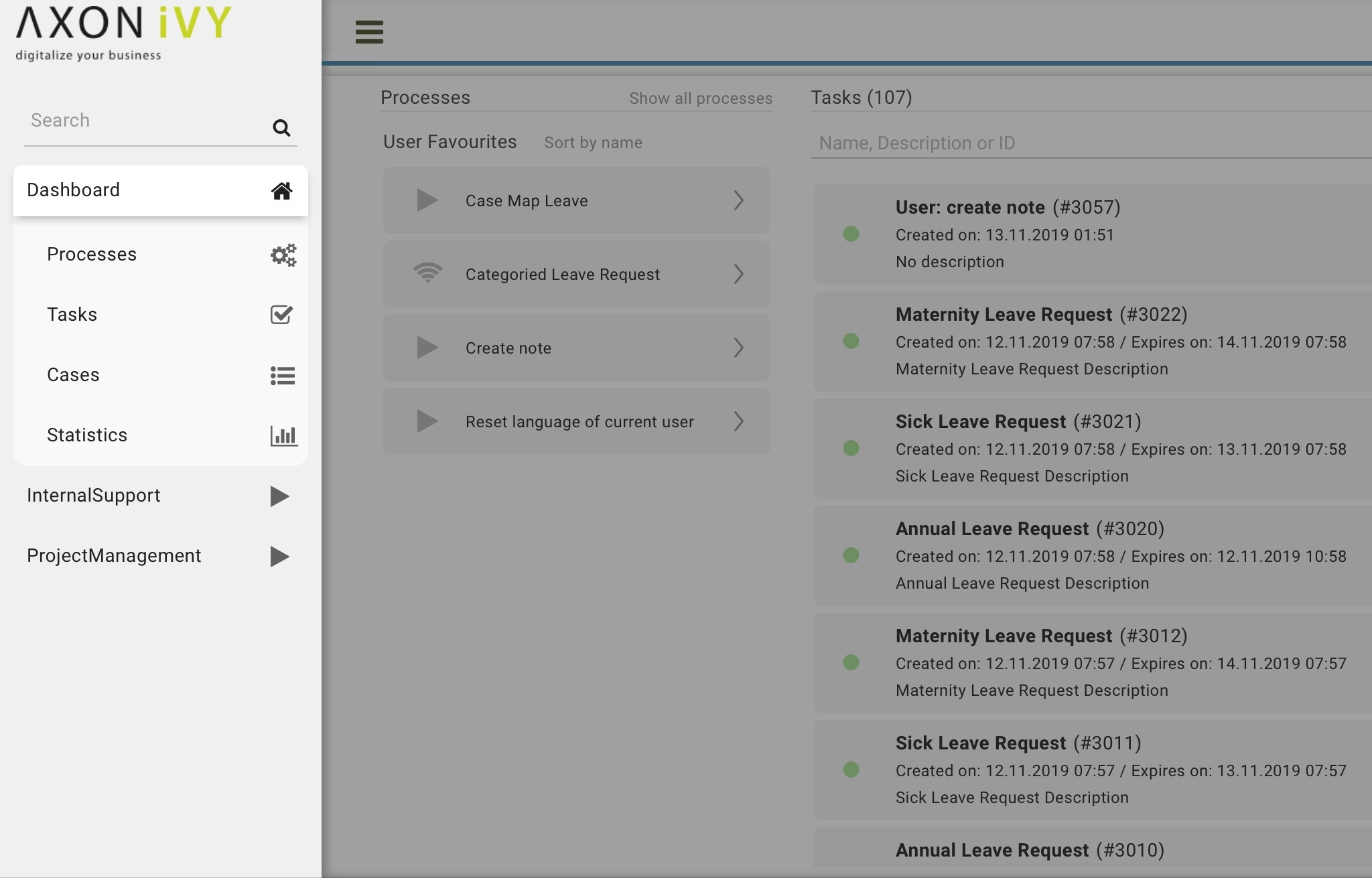Click the Tasks checkmark icon
1372x878 pixels.
(281, 315)
